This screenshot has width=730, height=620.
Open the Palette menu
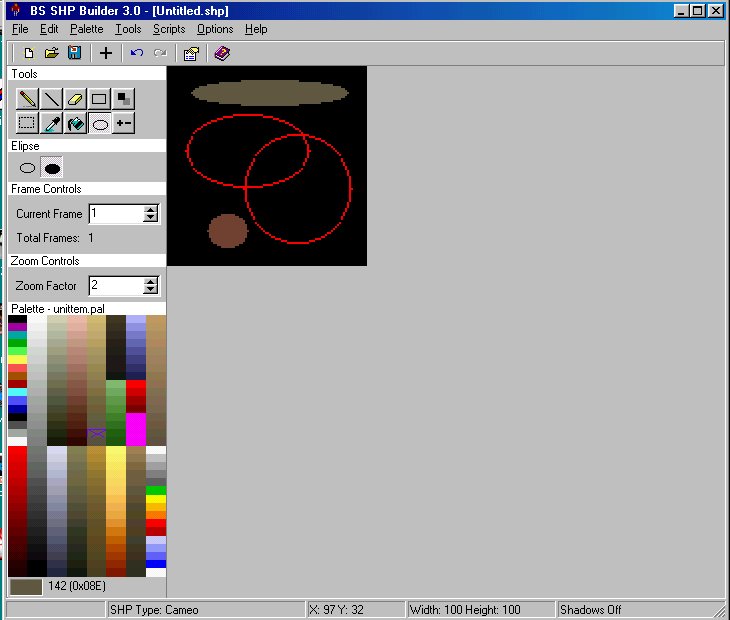pyautogui.click(x=86, y=29)
